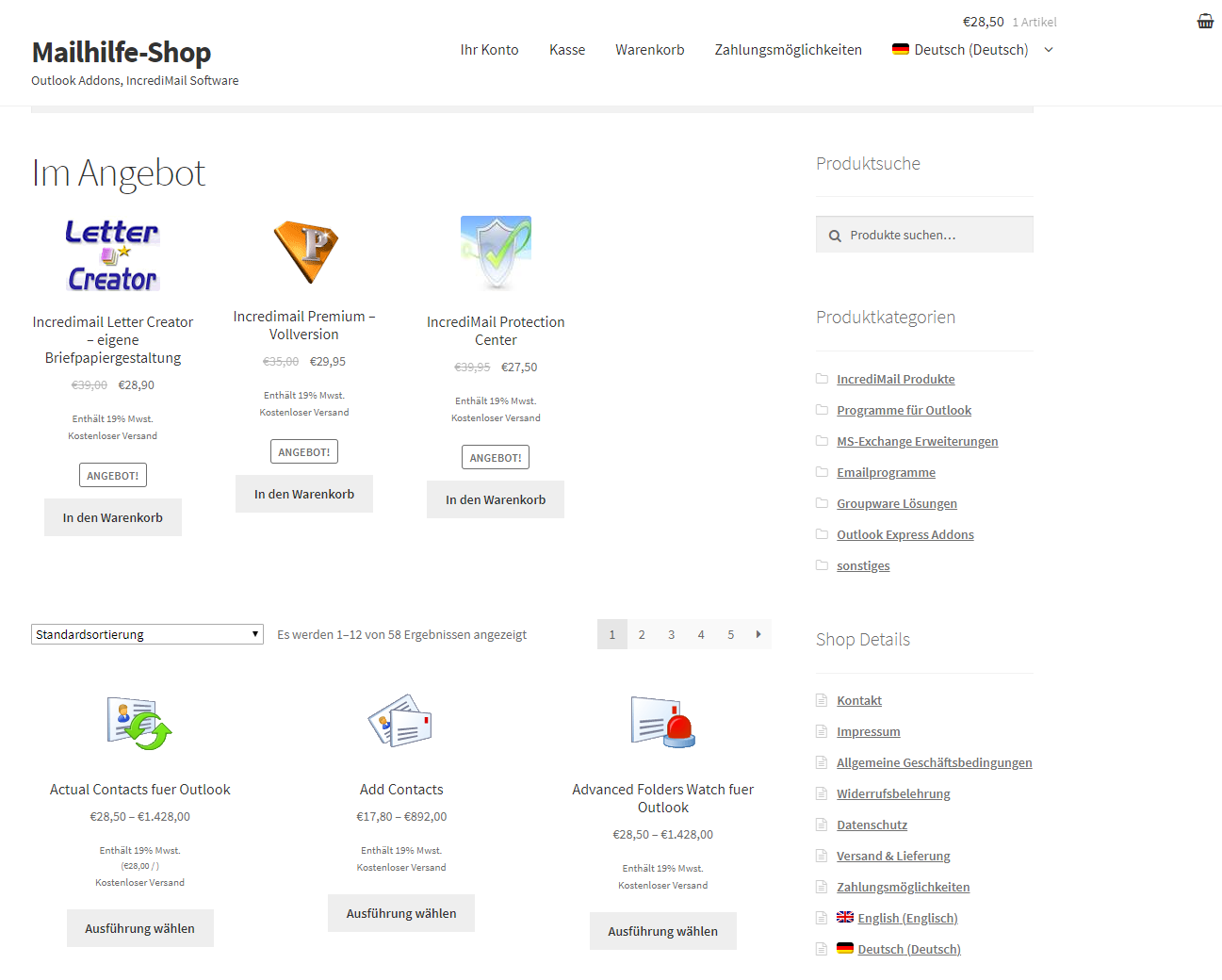Open the Actual Contacts fuer Outlook title

(x=140, y=790)
